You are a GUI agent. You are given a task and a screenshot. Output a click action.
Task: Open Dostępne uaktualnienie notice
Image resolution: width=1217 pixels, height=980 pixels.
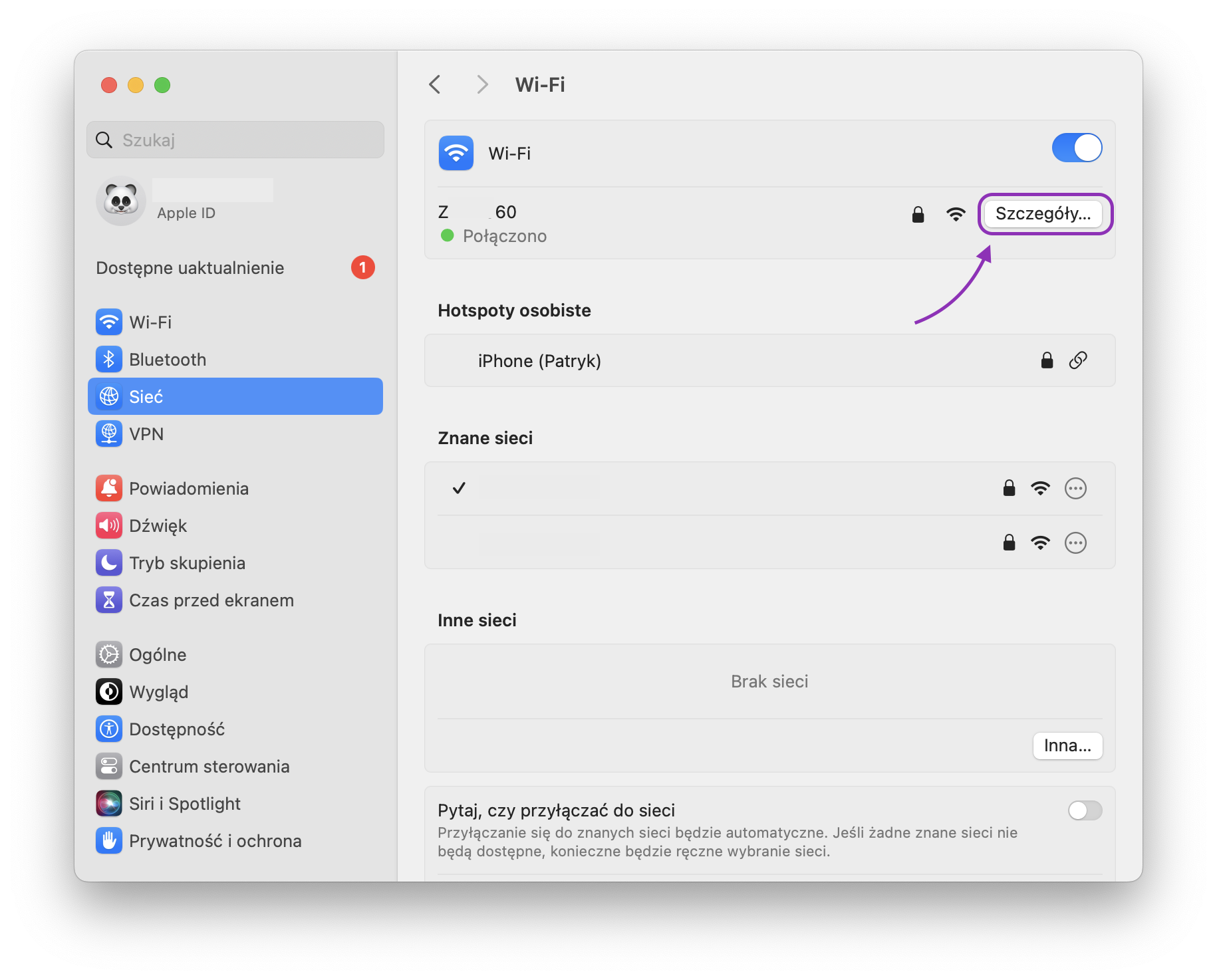coord(235,268)
